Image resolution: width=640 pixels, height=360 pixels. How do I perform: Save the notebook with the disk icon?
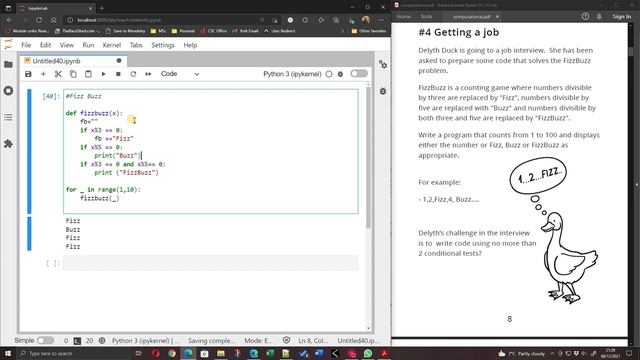[x=28, y=74]
